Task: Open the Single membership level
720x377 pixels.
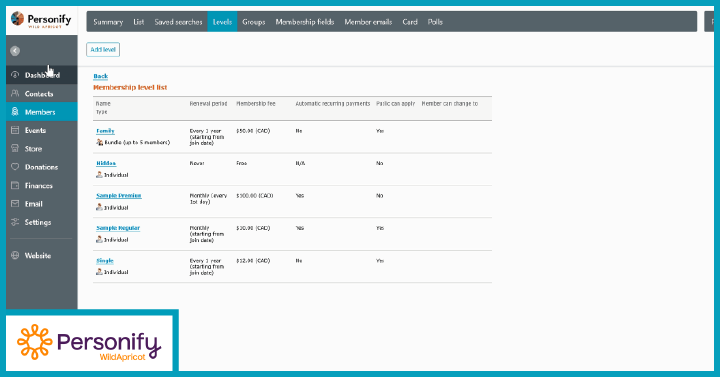Action: click(105, 261)
